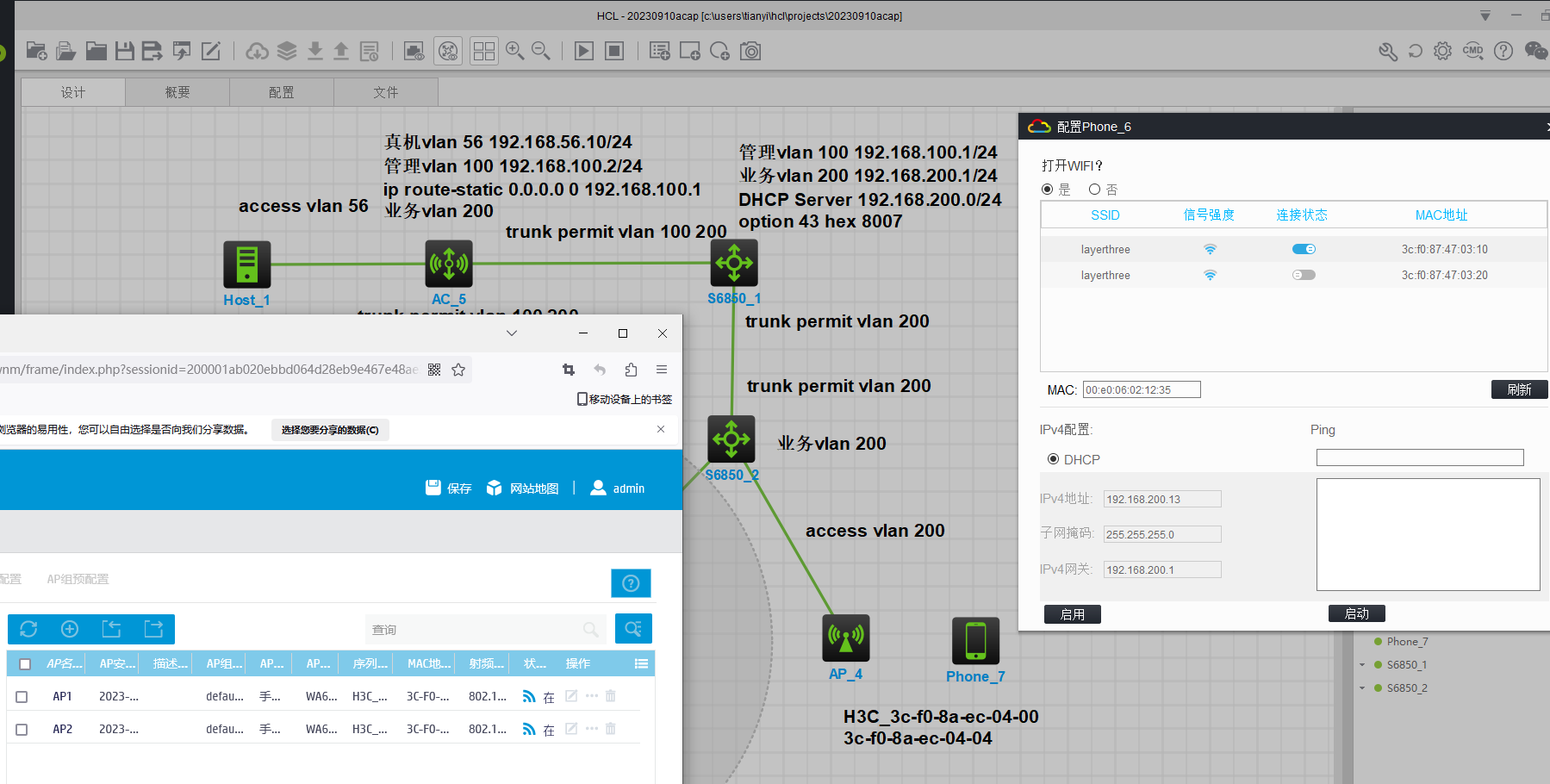This screenshot has width=1550, height=784.
Task: Click the 保存 save link
Action: (449, 488)
